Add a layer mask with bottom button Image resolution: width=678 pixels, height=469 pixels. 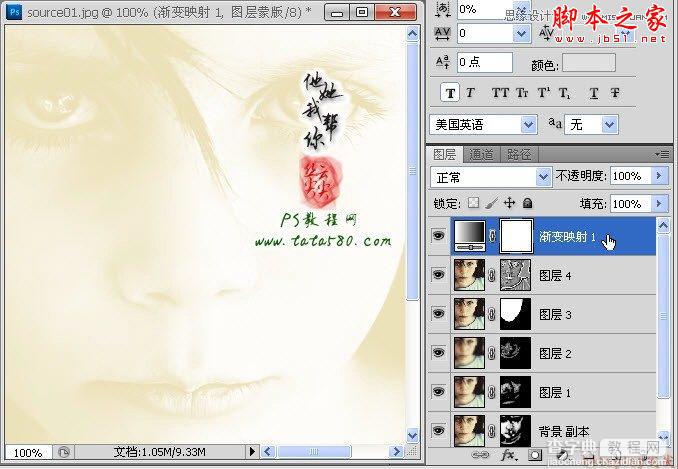tap(535, 455)
